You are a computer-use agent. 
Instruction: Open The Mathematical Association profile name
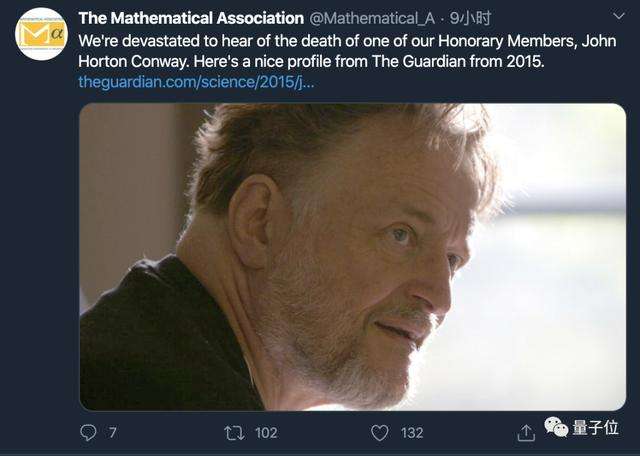(191, 18)
